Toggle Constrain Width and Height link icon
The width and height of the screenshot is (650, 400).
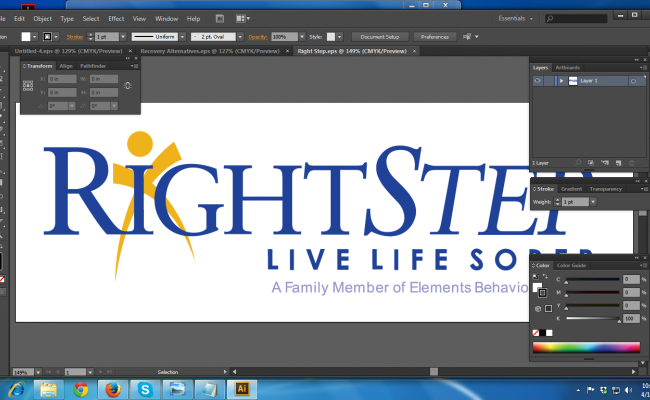point(128,86)
